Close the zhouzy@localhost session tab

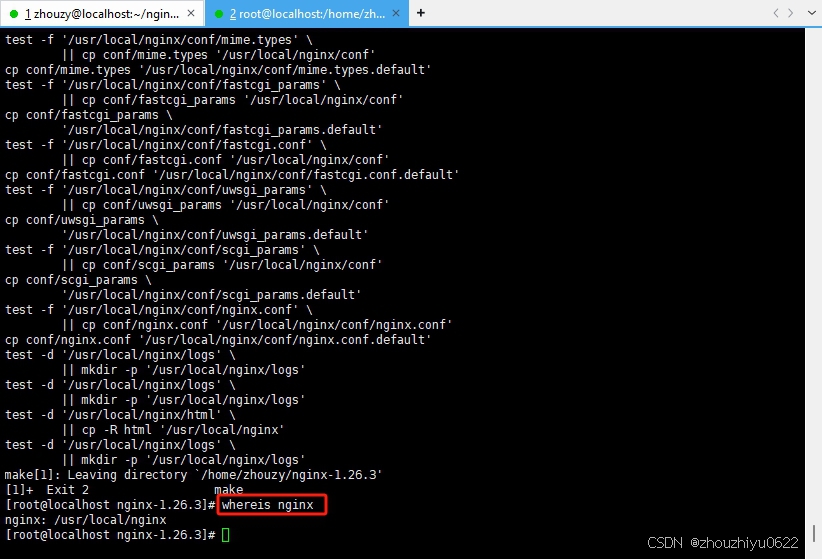(x=191, y=14)
